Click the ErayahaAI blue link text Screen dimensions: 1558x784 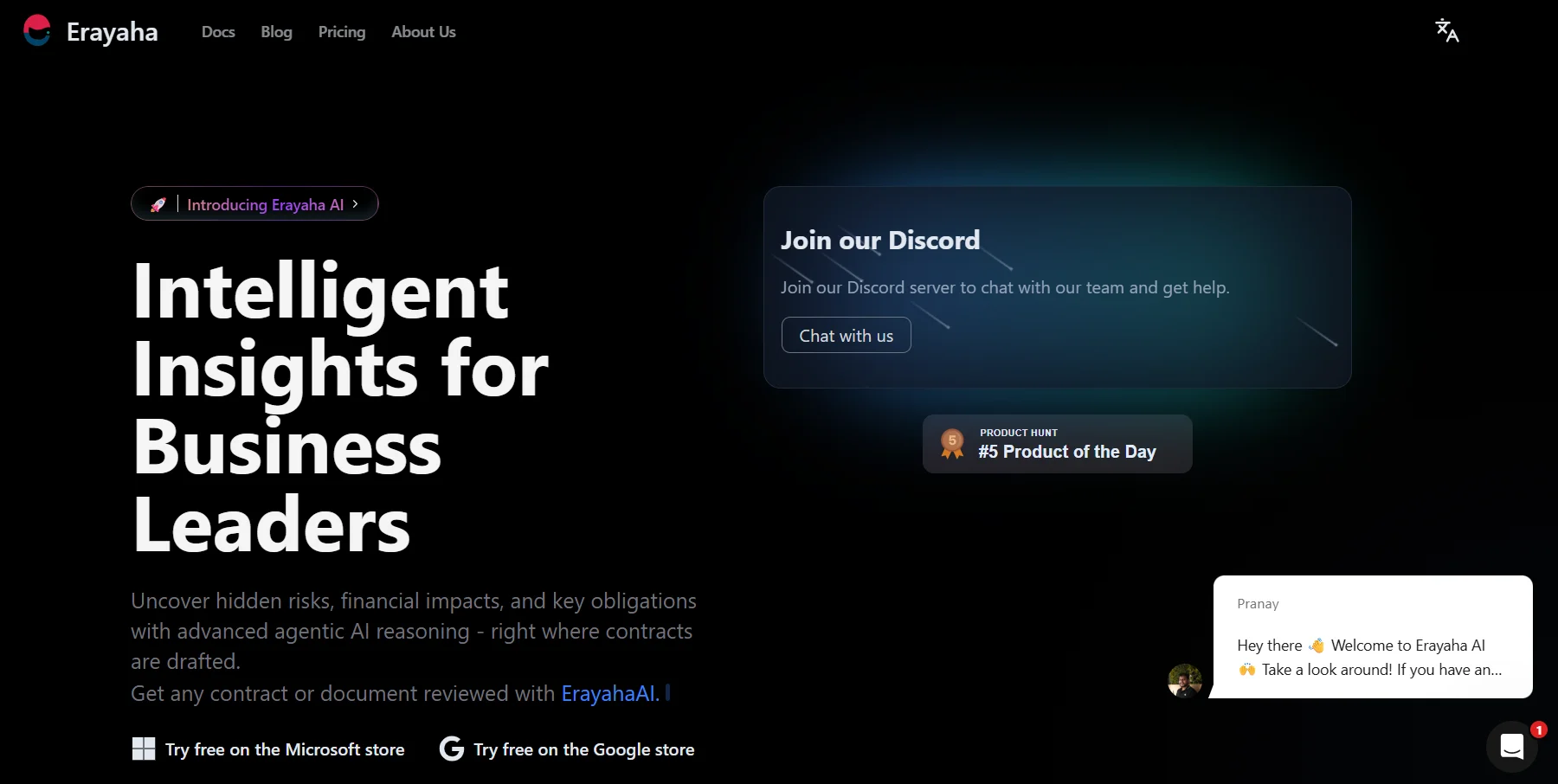click(x=610, y=693)
